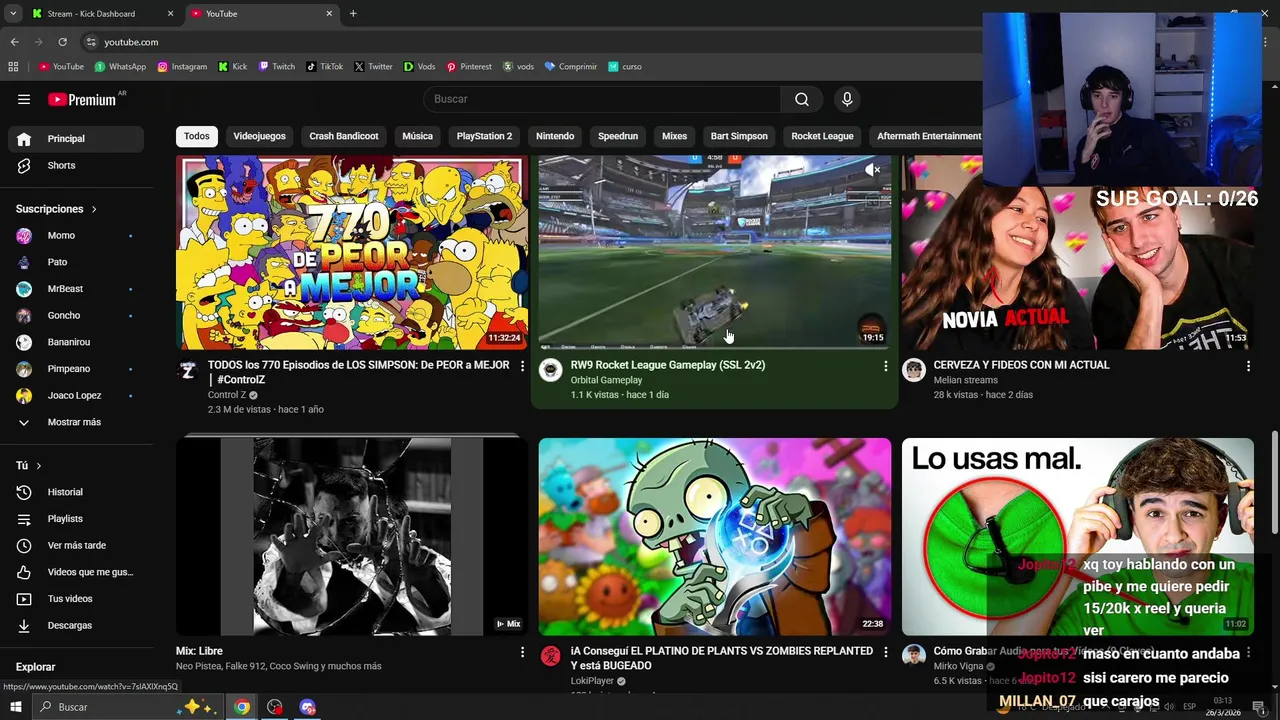Select the PlayStation 2 filter chip
Image resolution: width=1280 pixels, height=720 pixels.
484,136
